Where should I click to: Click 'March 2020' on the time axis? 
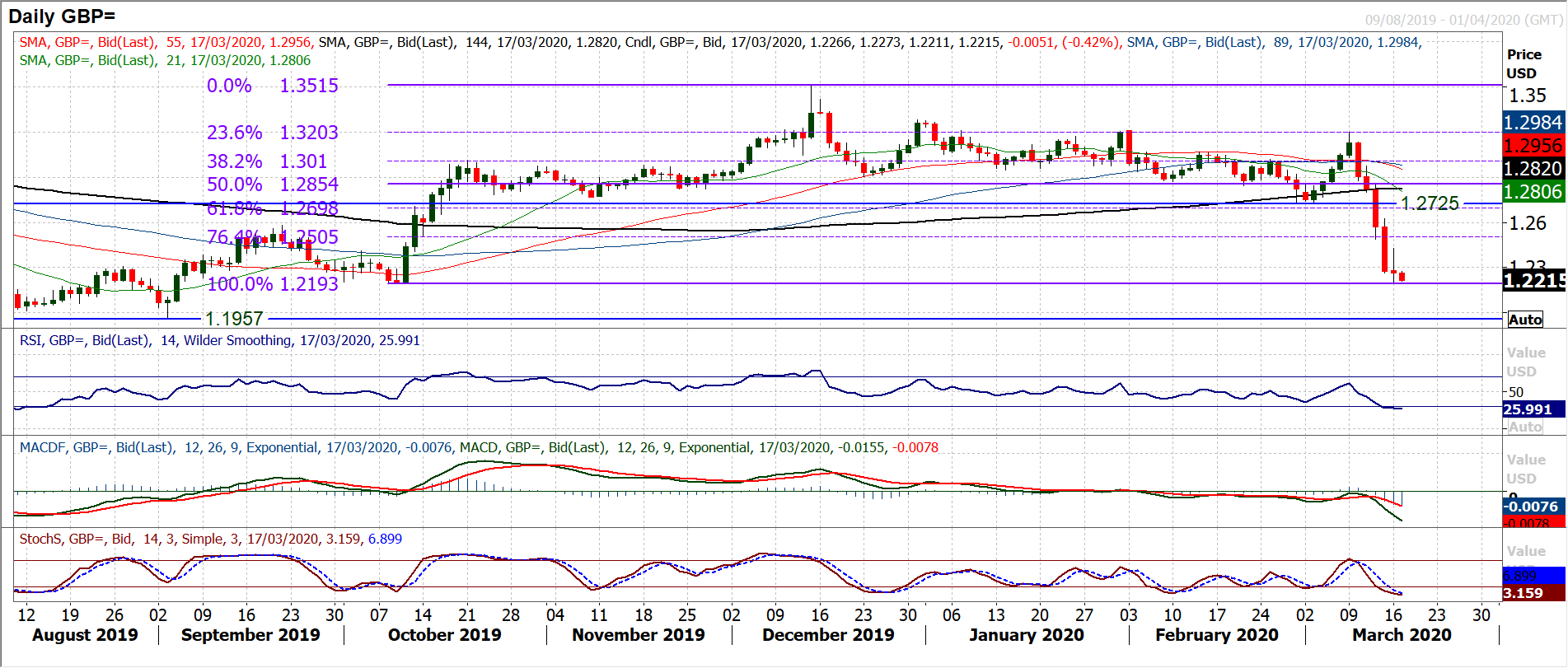pyautogui.click(x=1402, y=635)
